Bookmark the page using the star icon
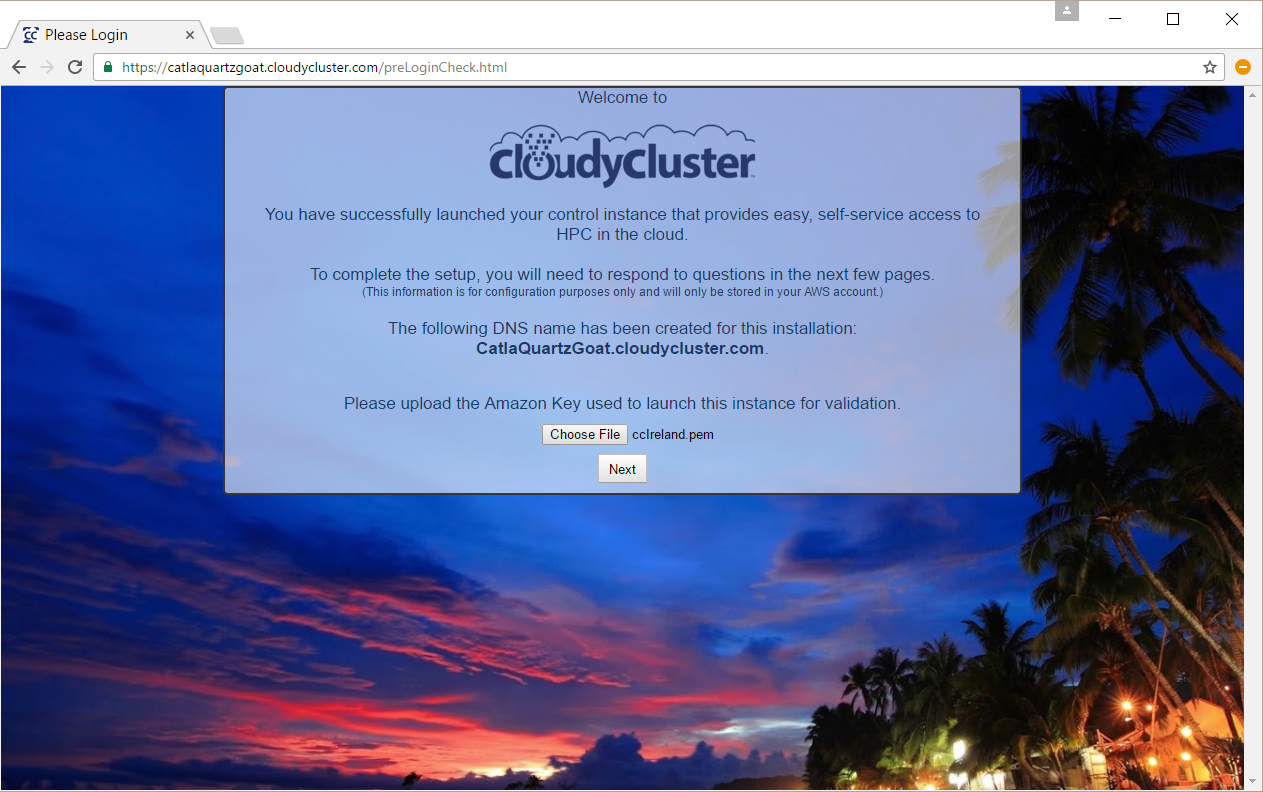The height and width of the screenshot is (792, 1263). point(1210,67)
